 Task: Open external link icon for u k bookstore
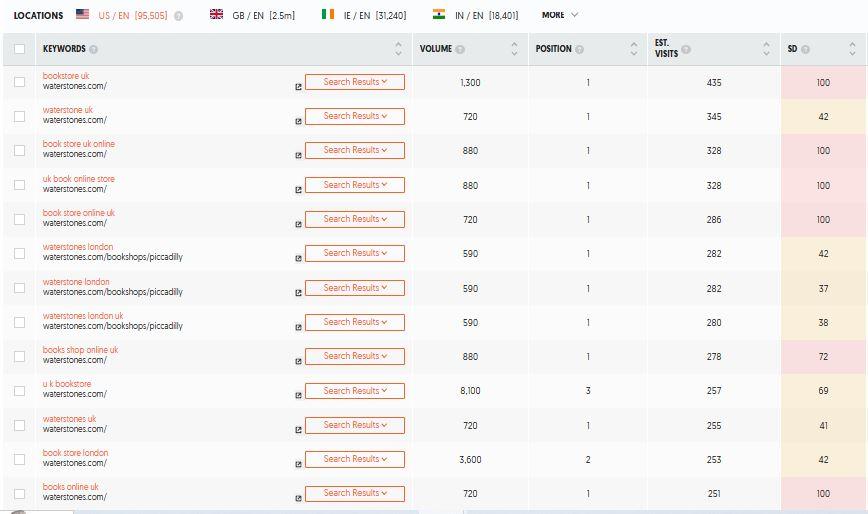[x=298, y=396]
